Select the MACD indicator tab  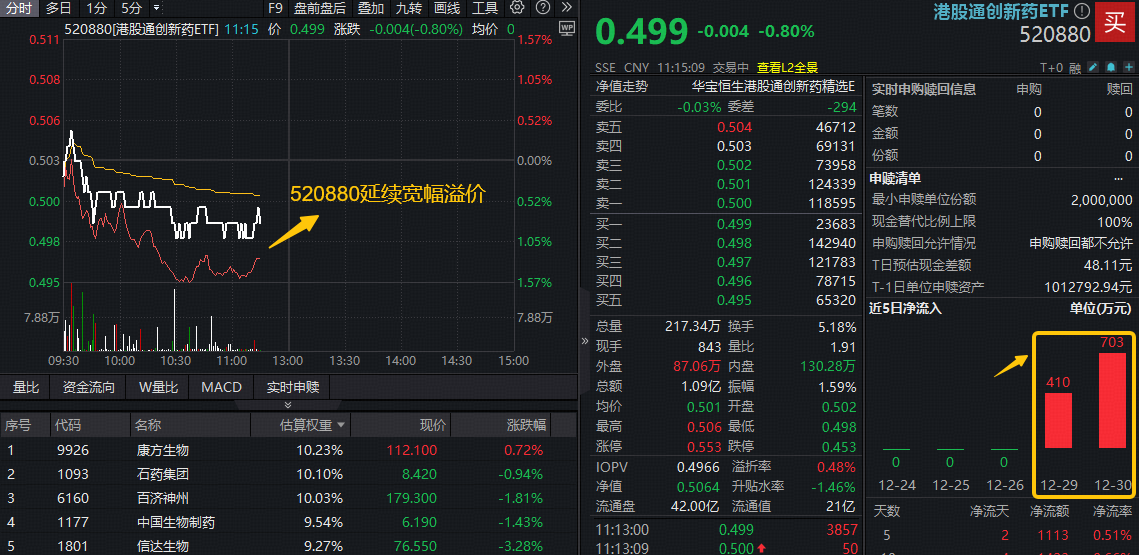221,387
